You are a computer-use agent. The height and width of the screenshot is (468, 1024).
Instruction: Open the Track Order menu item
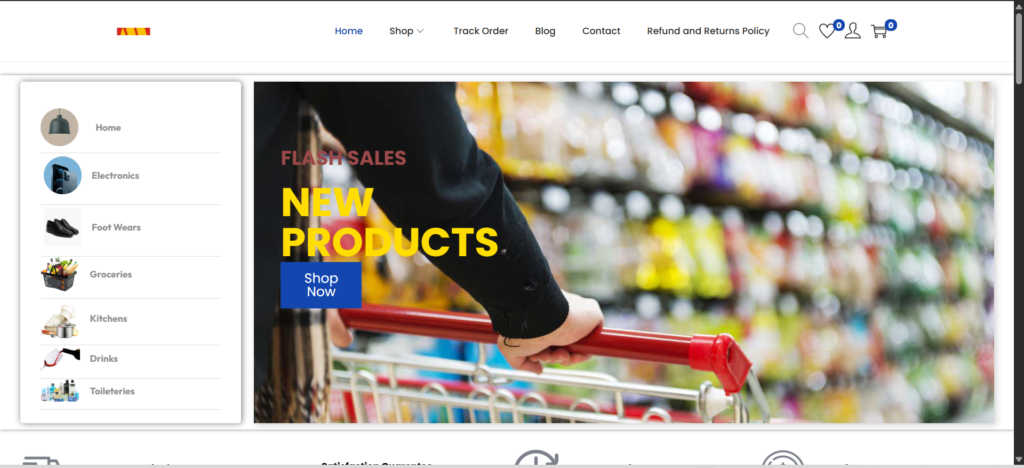(x=481, y=31)
